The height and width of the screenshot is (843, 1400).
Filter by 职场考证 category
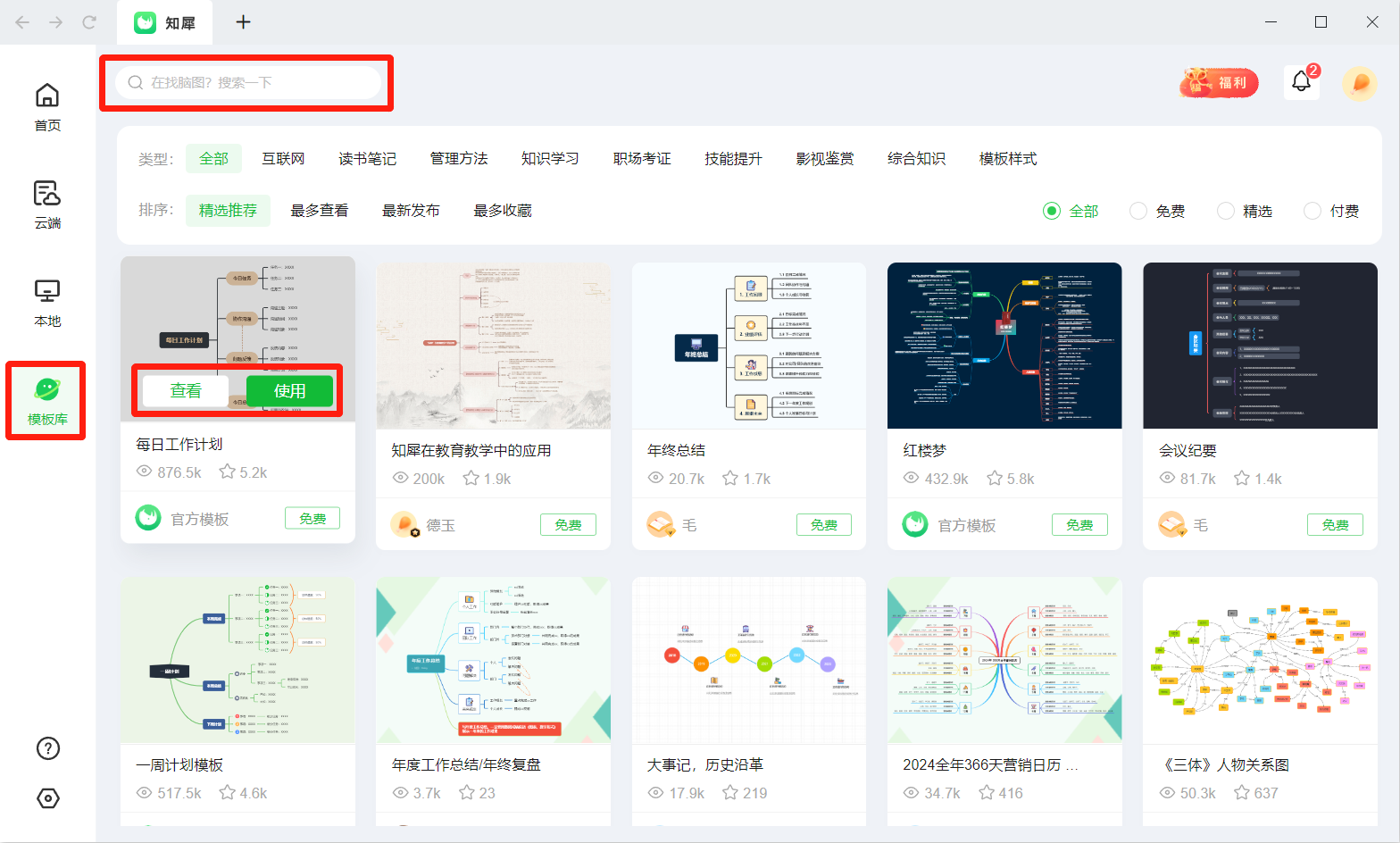coord(642,159)
